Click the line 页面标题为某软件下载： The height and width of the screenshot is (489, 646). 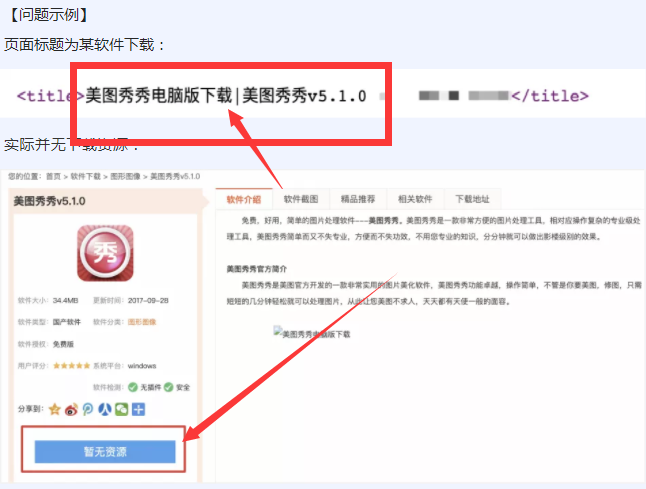tap(85, 44)
